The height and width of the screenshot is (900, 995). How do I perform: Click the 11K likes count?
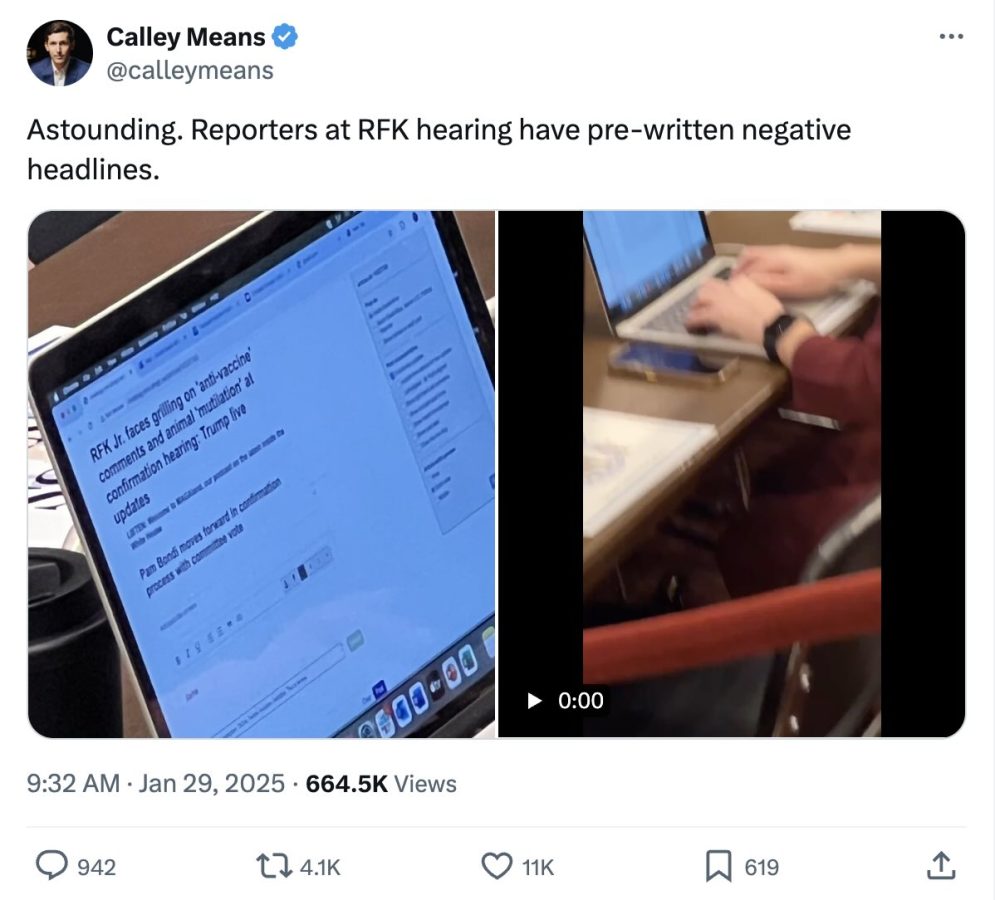pyautogui.click(x=537, y=867)
